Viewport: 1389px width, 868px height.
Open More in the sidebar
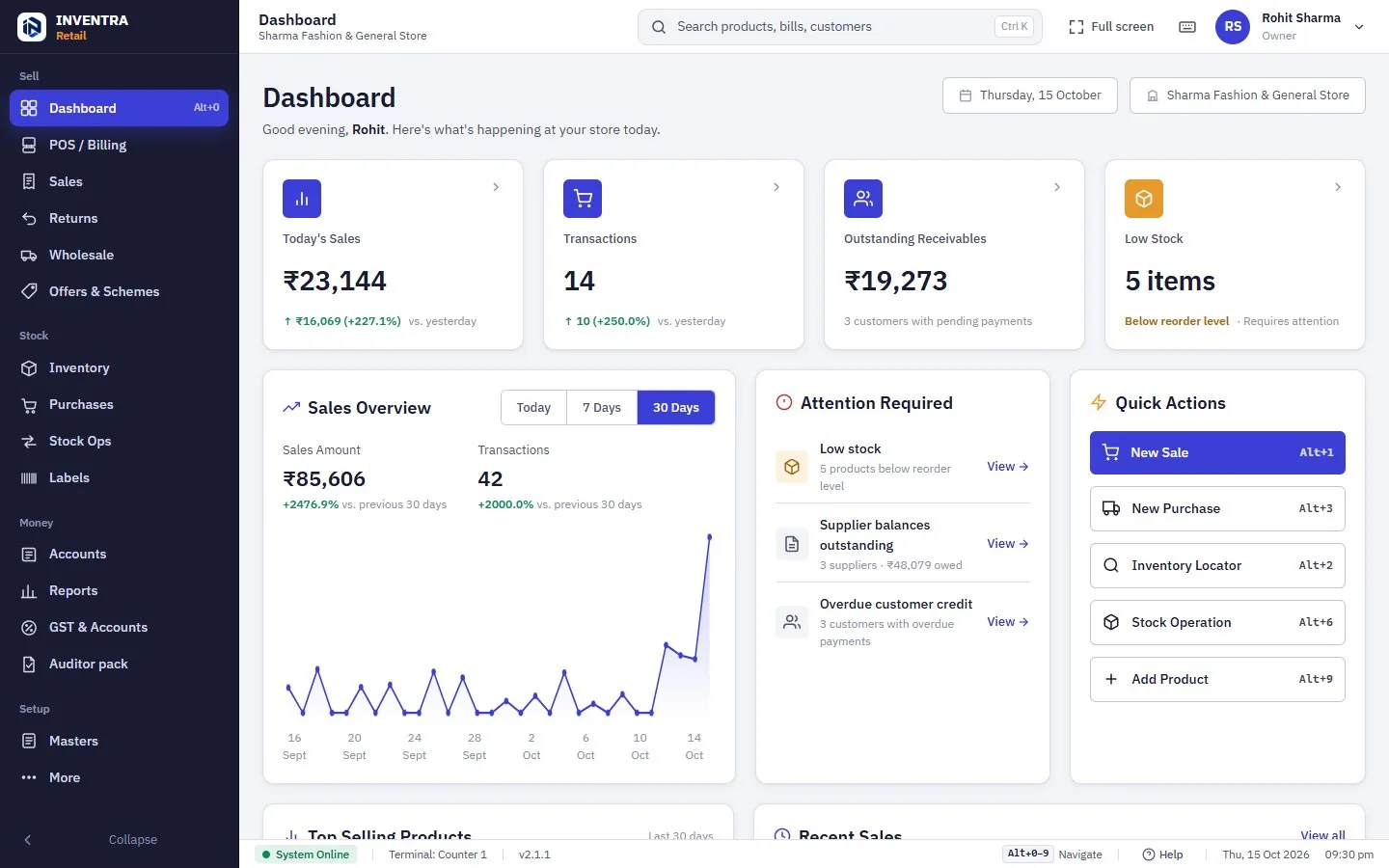[120, 777]
